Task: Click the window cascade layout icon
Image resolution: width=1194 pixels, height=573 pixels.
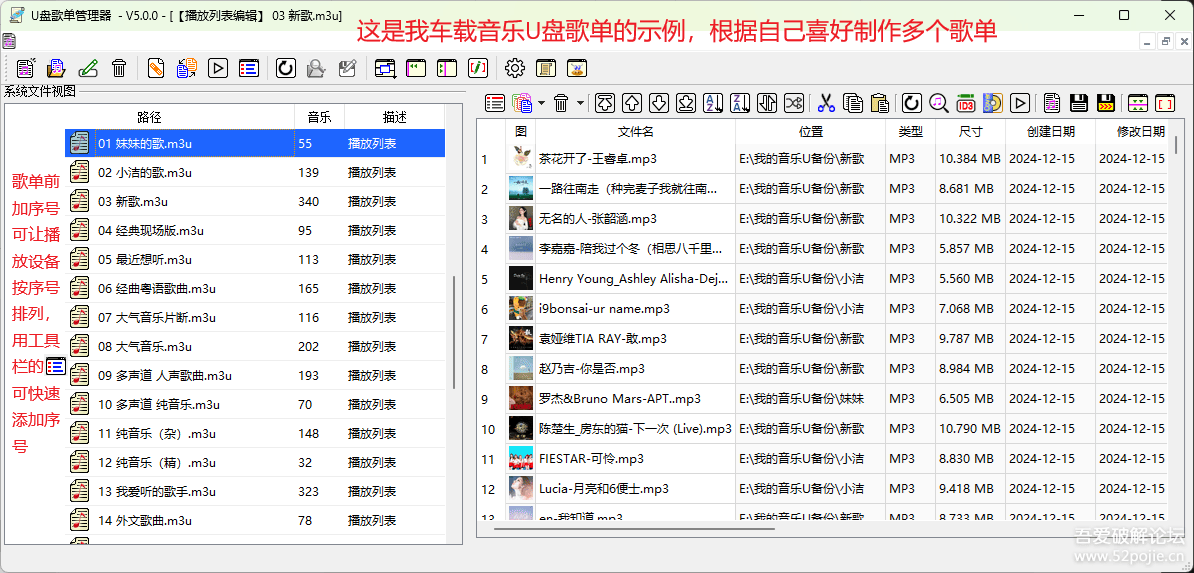Action: [385, 68]
